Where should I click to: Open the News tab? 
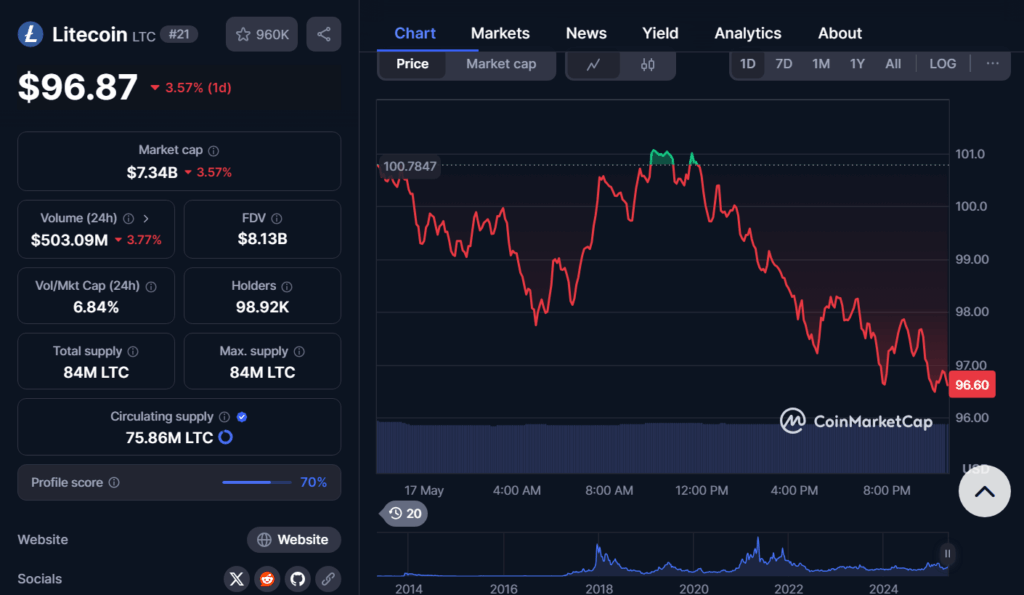[586, 33]
